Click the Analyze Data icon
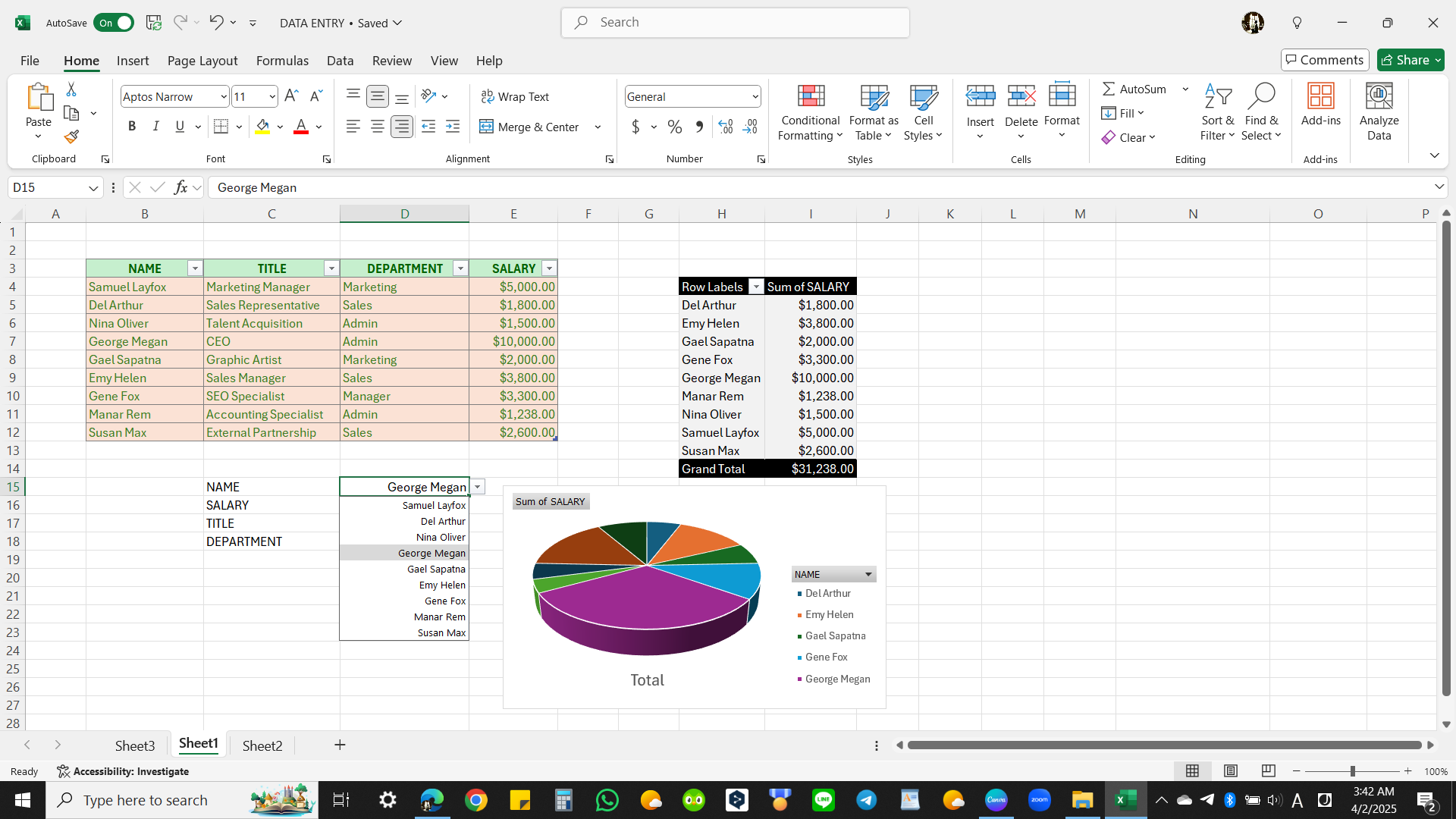Screen dimensions: 1456x819 coord(1379,96)
